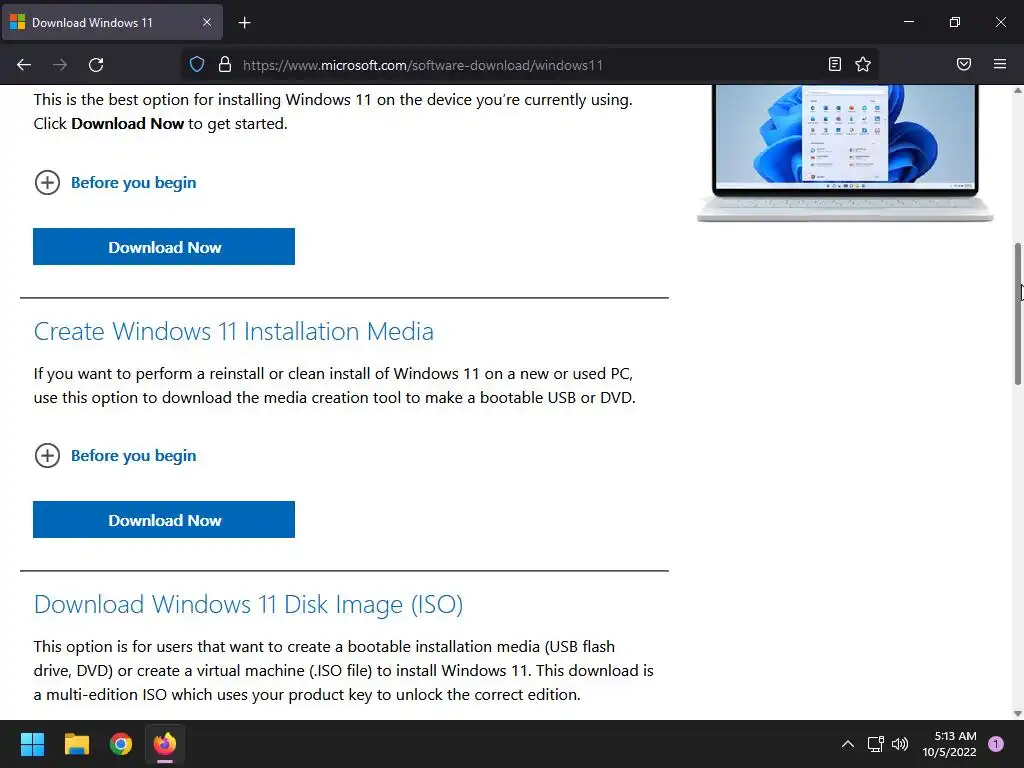Open a new tab with the plus button
This screenshot has height=768, width=1024.
click(244, 23)
